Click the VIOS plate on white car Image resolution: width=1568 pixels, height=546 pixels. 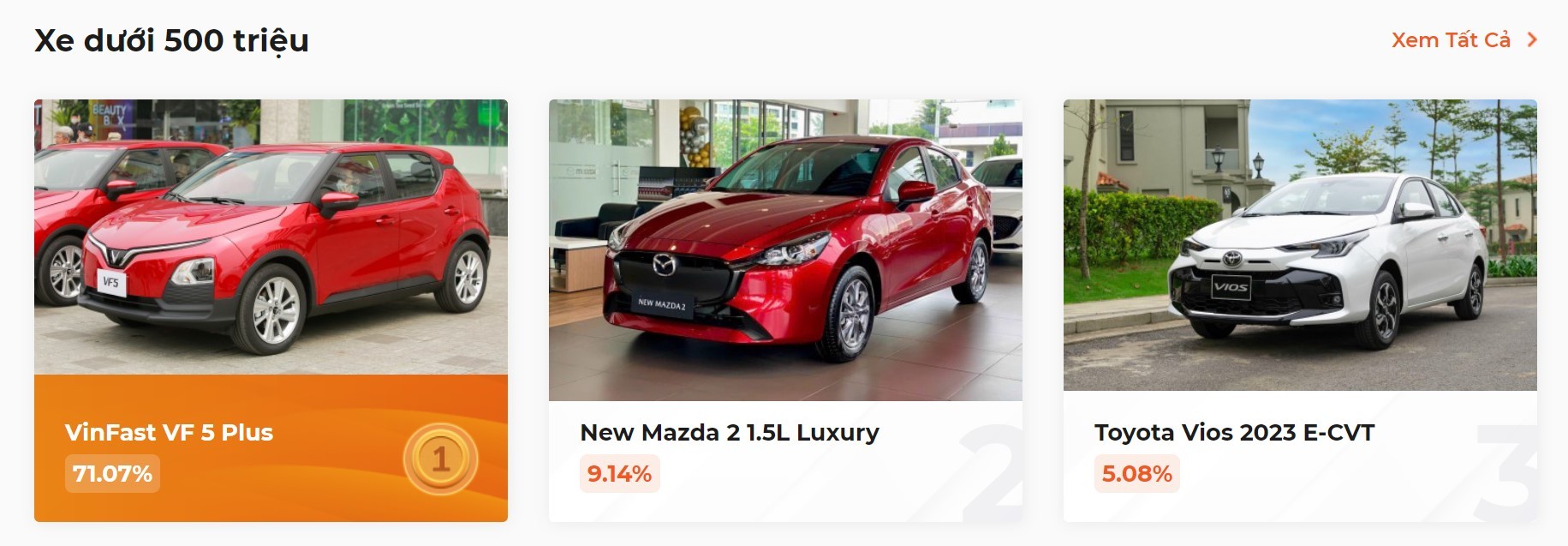point(1231,287)
